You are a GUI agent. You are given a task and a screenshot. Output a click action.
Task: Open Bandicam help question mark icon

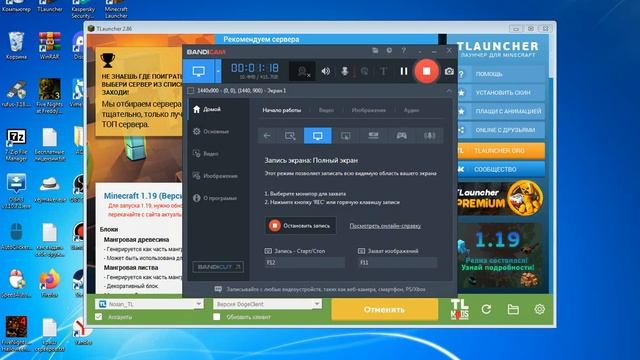404,51
